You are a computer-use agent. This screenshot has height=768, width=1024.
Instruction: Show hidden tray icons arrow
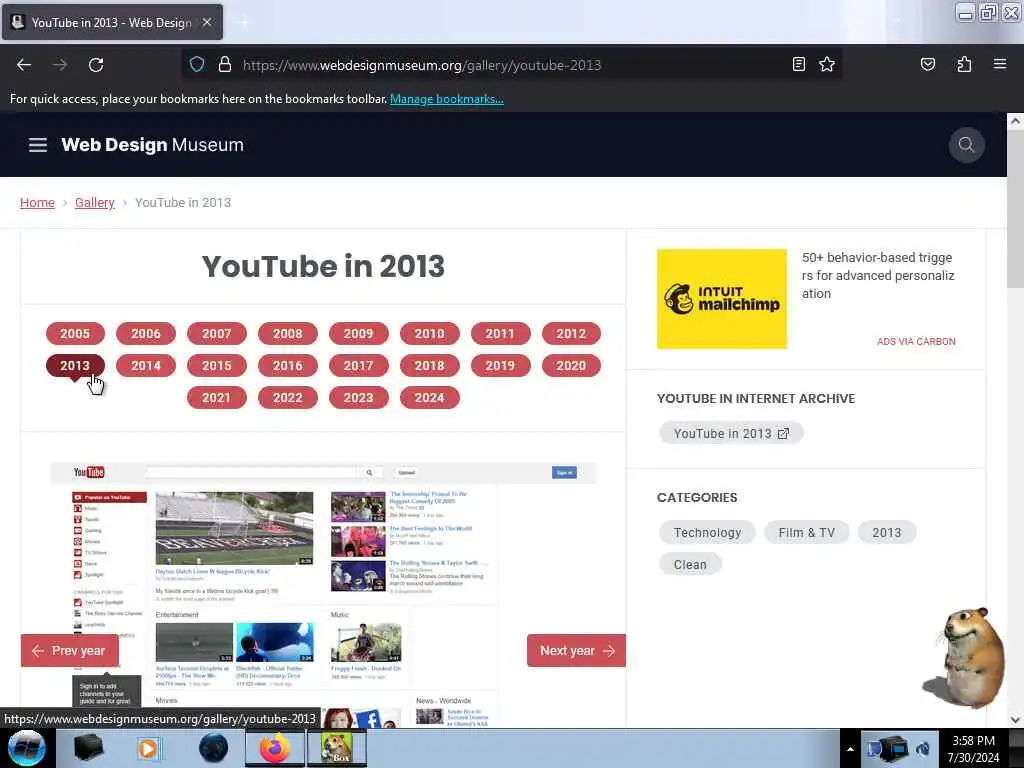850,749
